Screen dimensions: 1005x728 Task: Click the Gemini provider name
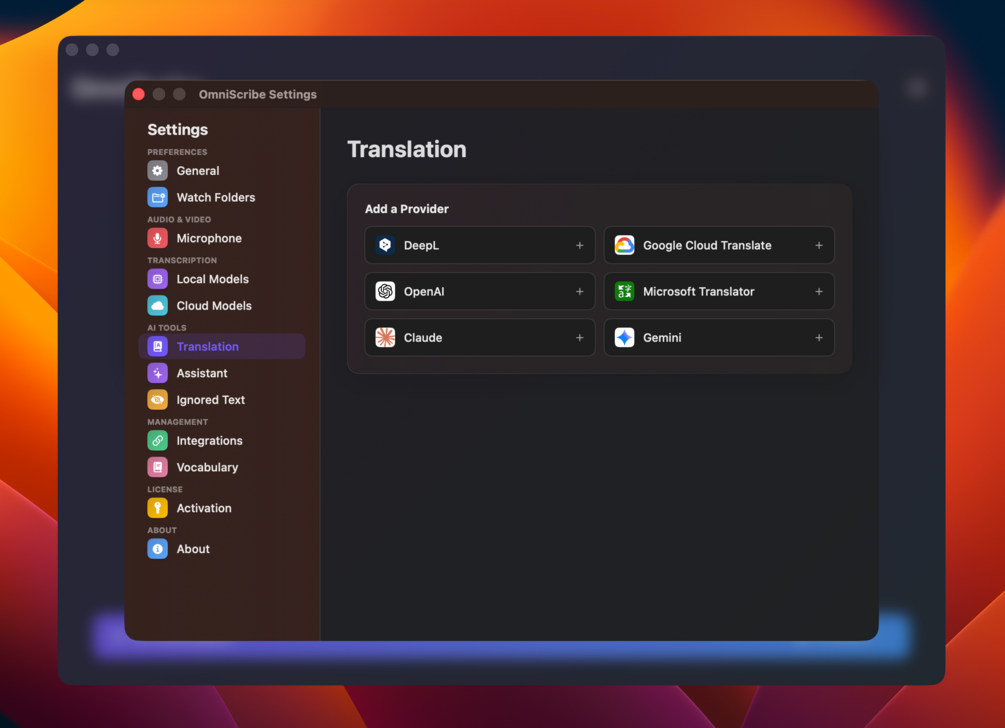click(x=662, y=338)
